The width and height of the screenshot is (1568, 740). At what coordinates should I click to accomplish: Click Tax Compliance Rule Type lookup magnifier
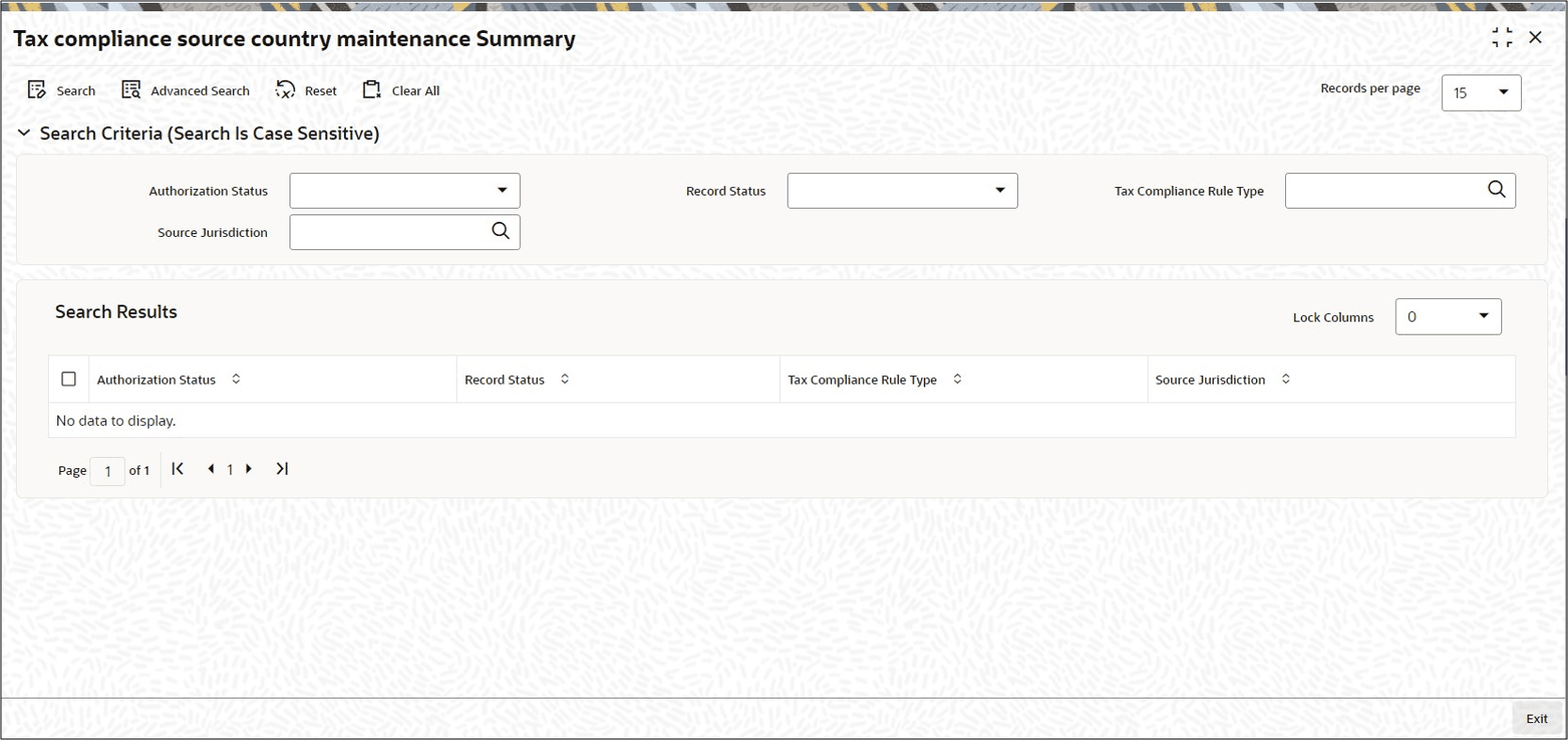(1497, 190)
